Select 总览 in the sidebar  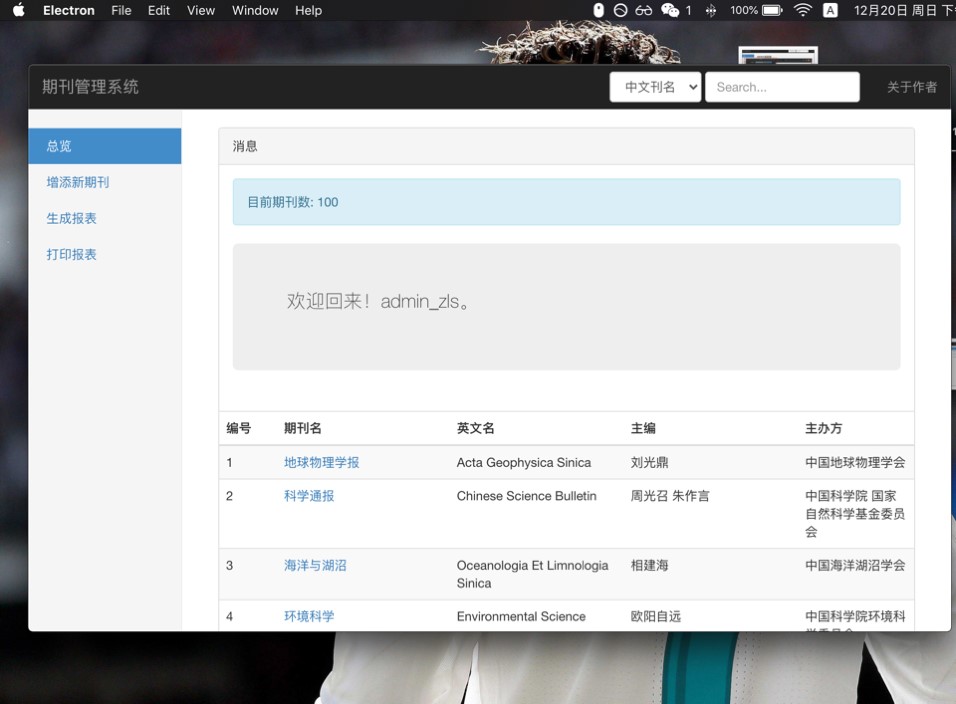point(105,146)
